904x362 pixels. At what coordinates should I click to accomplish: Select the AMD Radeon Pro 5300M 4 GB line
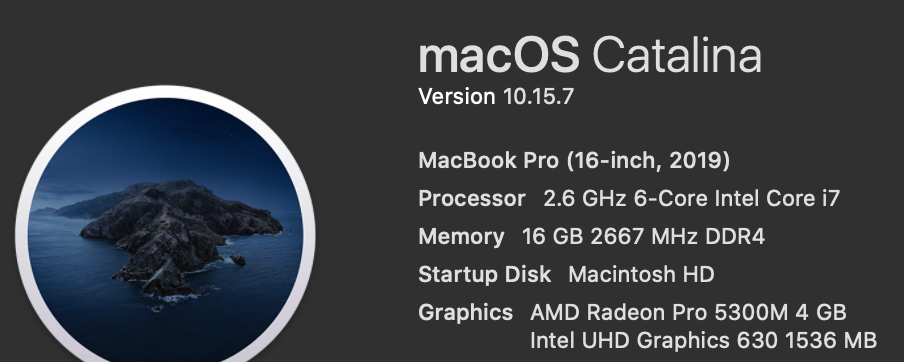pyautogui.click(x=688, y=312)
